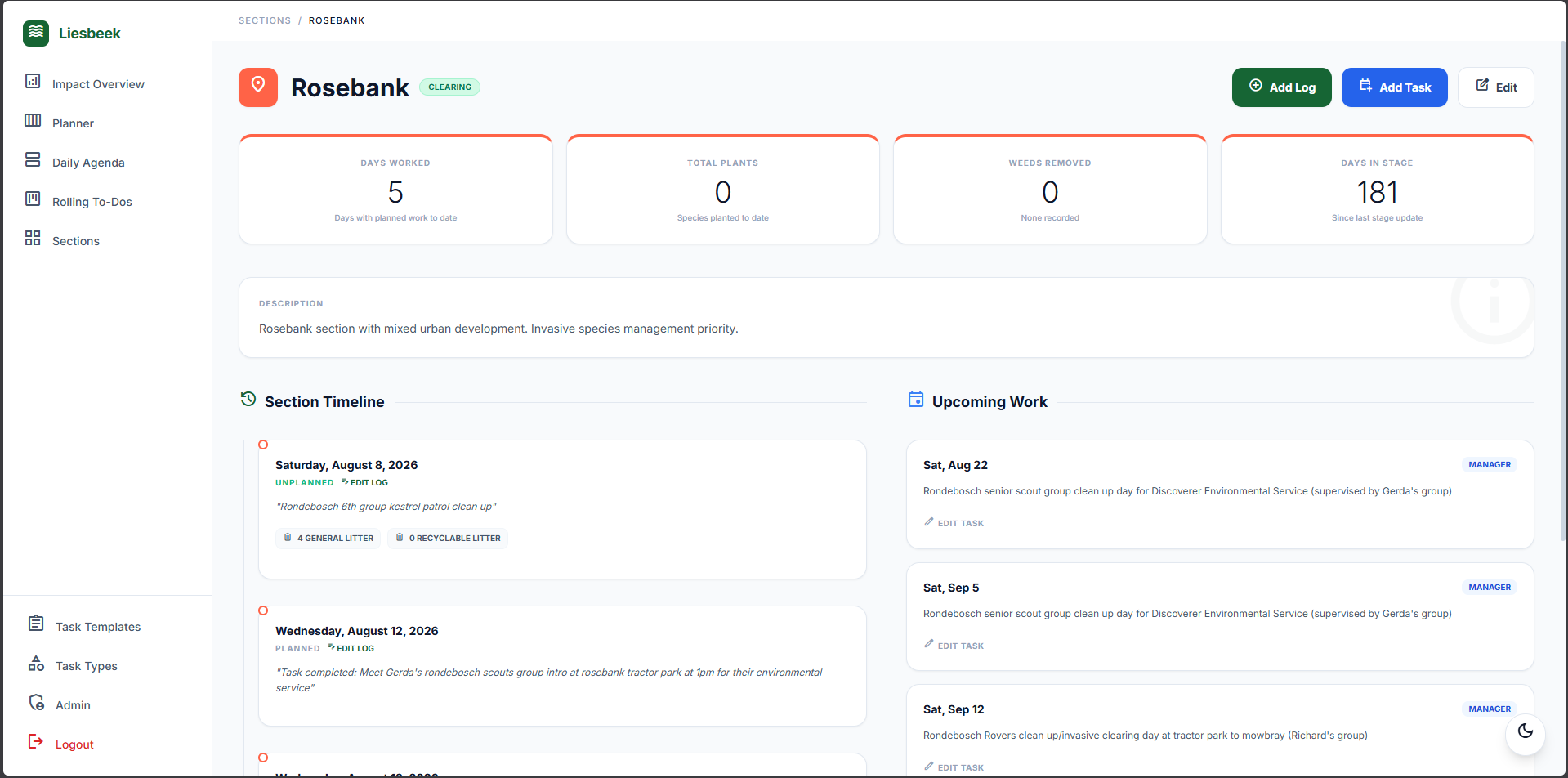The width and height of the screenshot is (1568, 778).
Task: Click the Rolling To-Dos board icon
Action: coord(33,199)
